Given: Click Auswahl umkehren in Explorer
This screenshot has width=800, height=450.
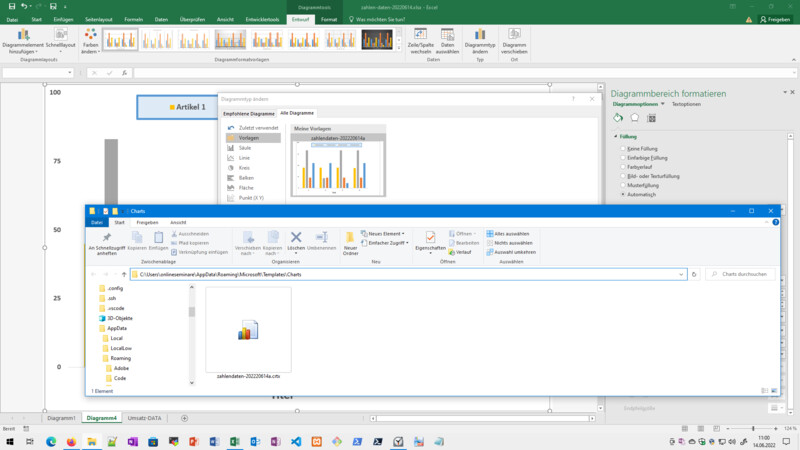Looking at the screenshot, I should point(511,252).
